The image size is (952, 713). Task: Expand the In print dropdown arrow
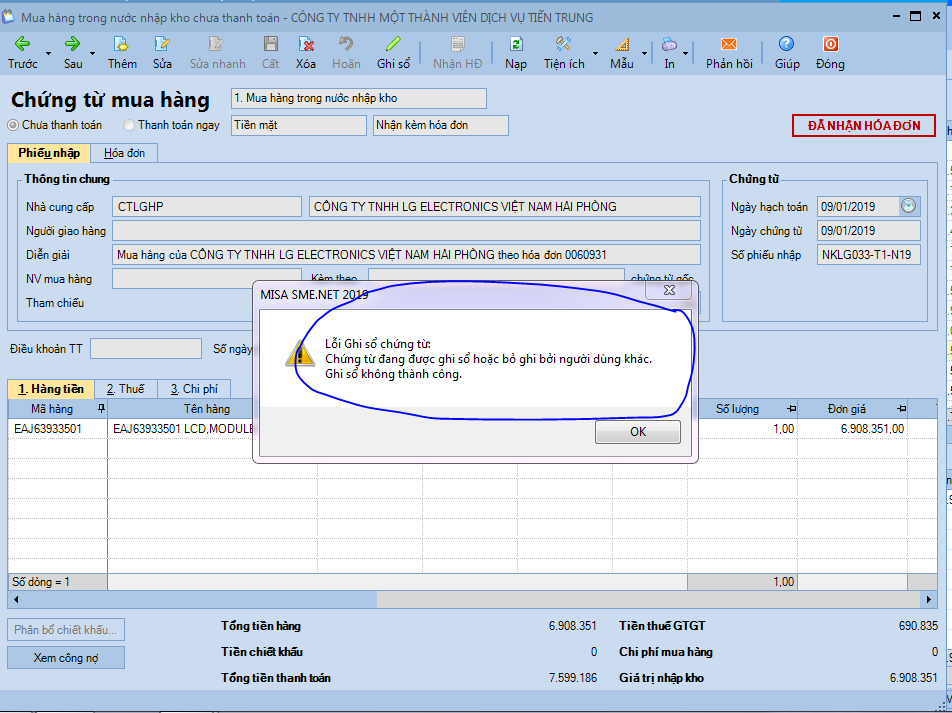687,54
